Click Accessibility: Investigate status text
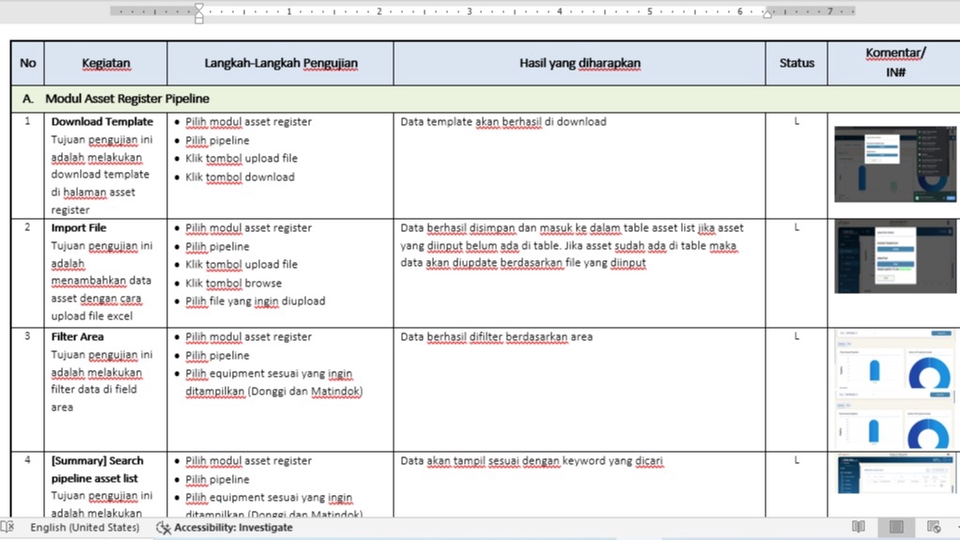 tap(233, 528)
